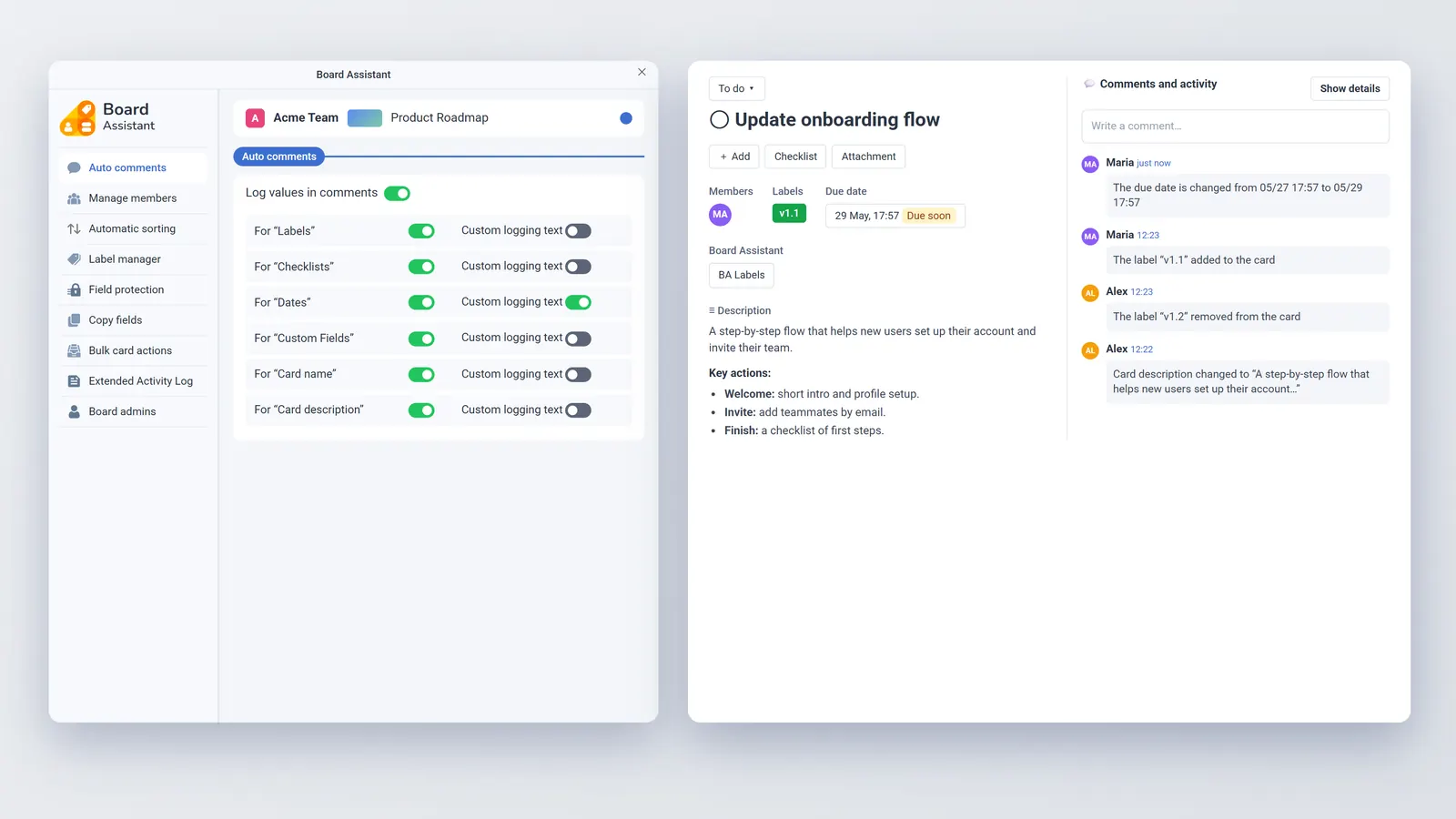The image size is (1456, 819).
Task: Toggle Log values in comments switch
Action: pos(397,193)
